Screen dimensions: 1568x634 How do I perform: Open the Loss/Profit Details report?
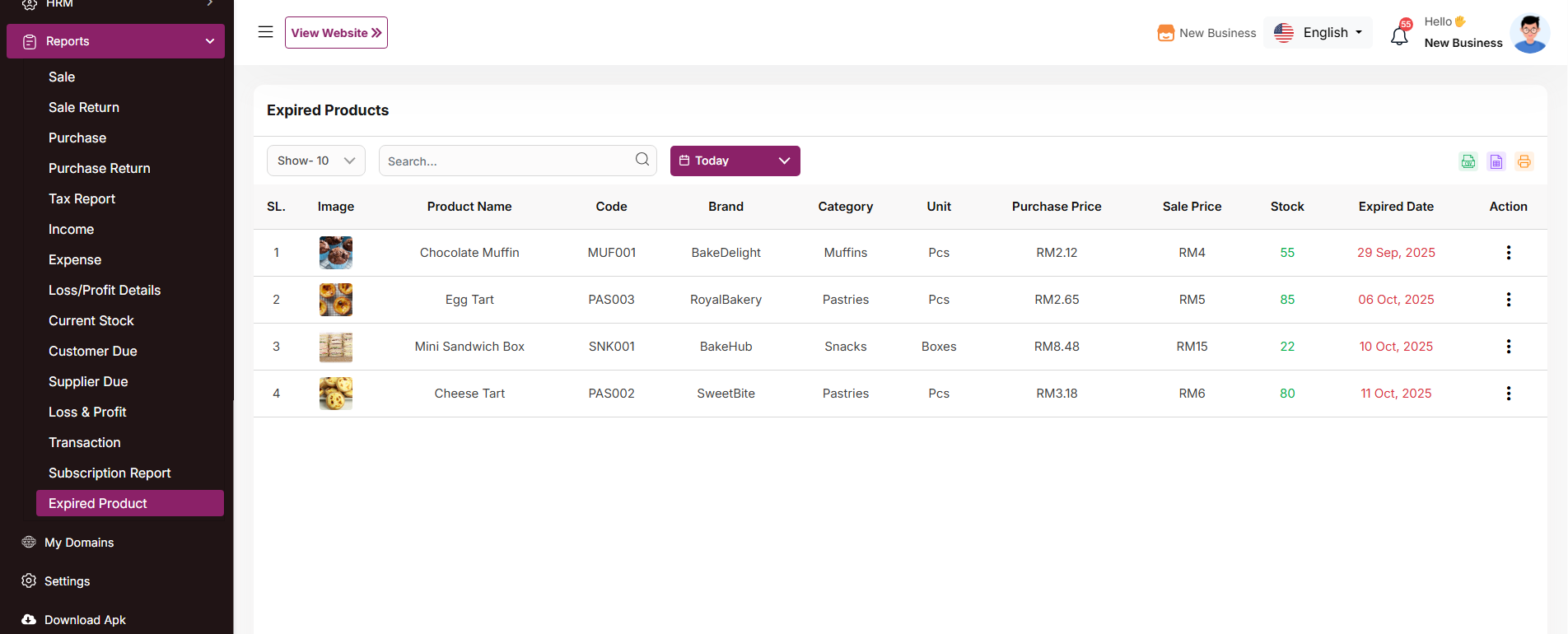pos(105,290)
